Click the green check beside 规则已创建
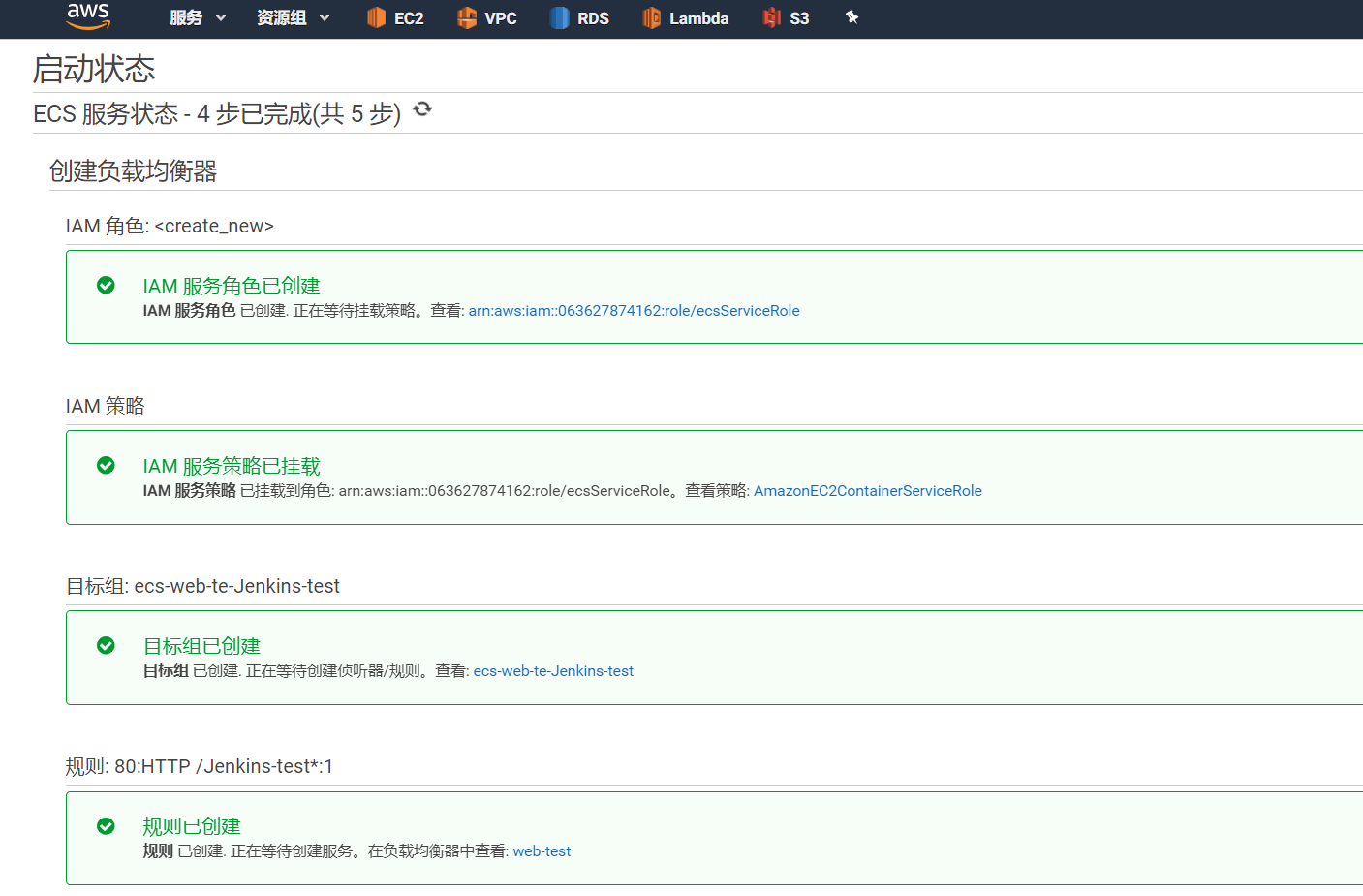Screen dimensions: 1363x896 coord(106,825)
